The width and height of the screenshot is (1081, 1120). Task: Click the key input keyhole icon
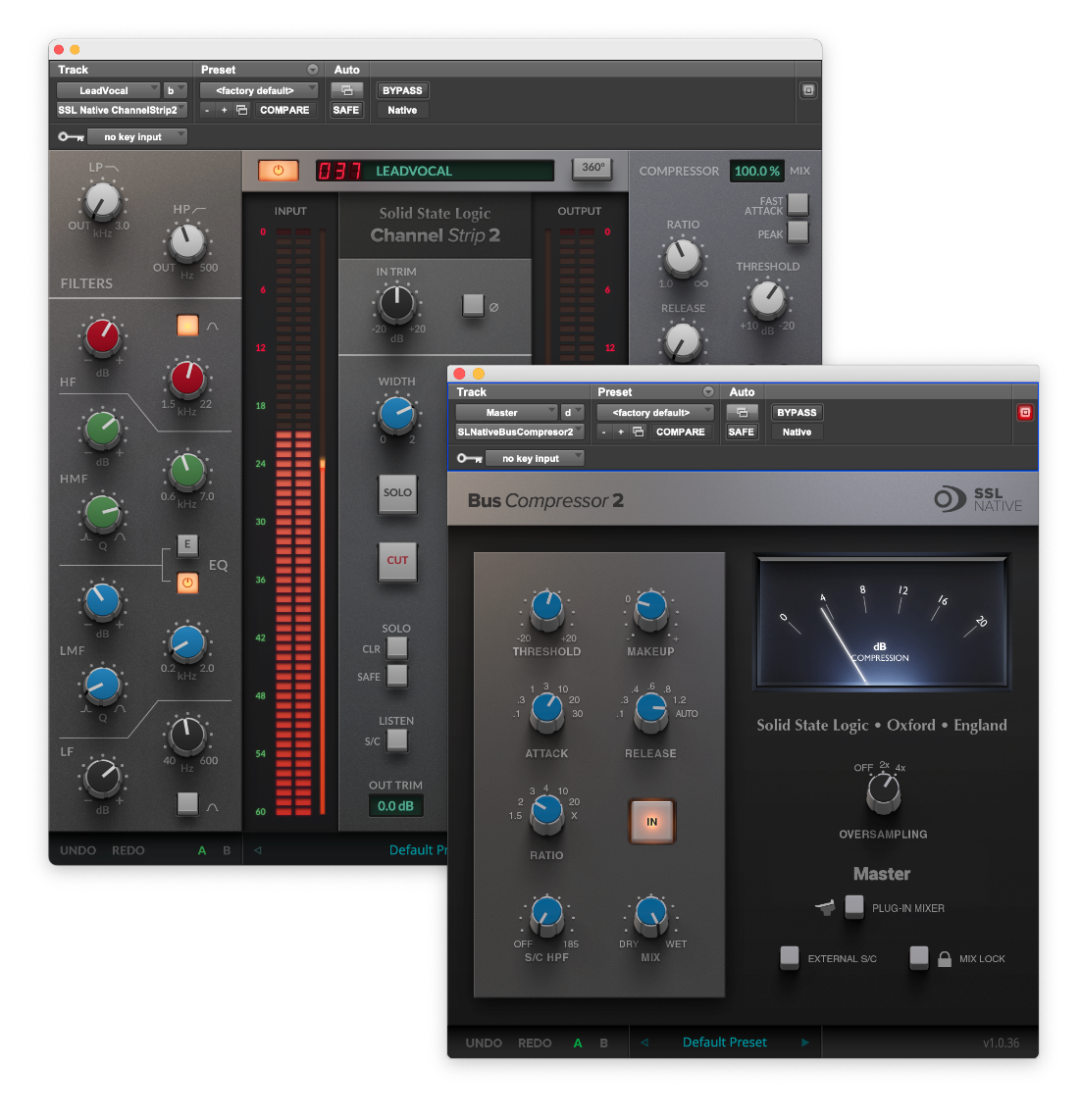pyautogui.click(x=70, y=136)
